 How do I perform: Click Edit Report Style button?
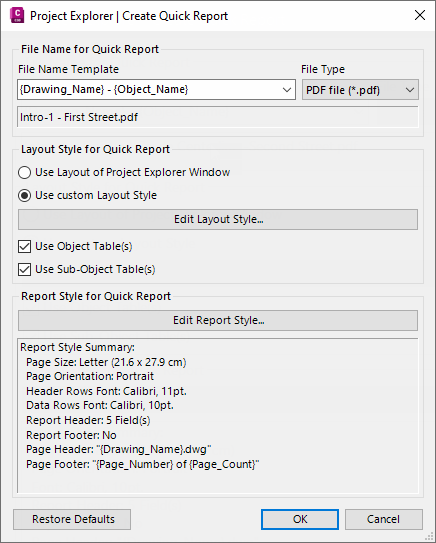(x=218, y=320)
